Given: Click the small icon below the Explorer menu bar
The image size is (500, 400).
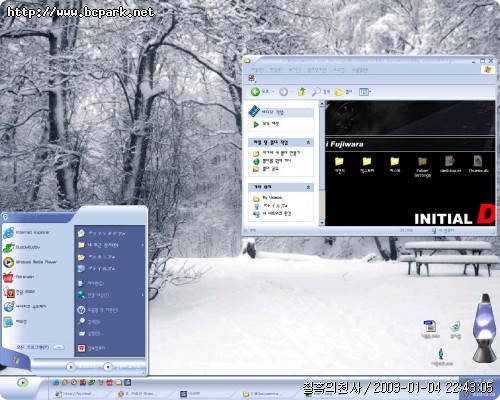Looking at the screenshot, I should point(252,79).
